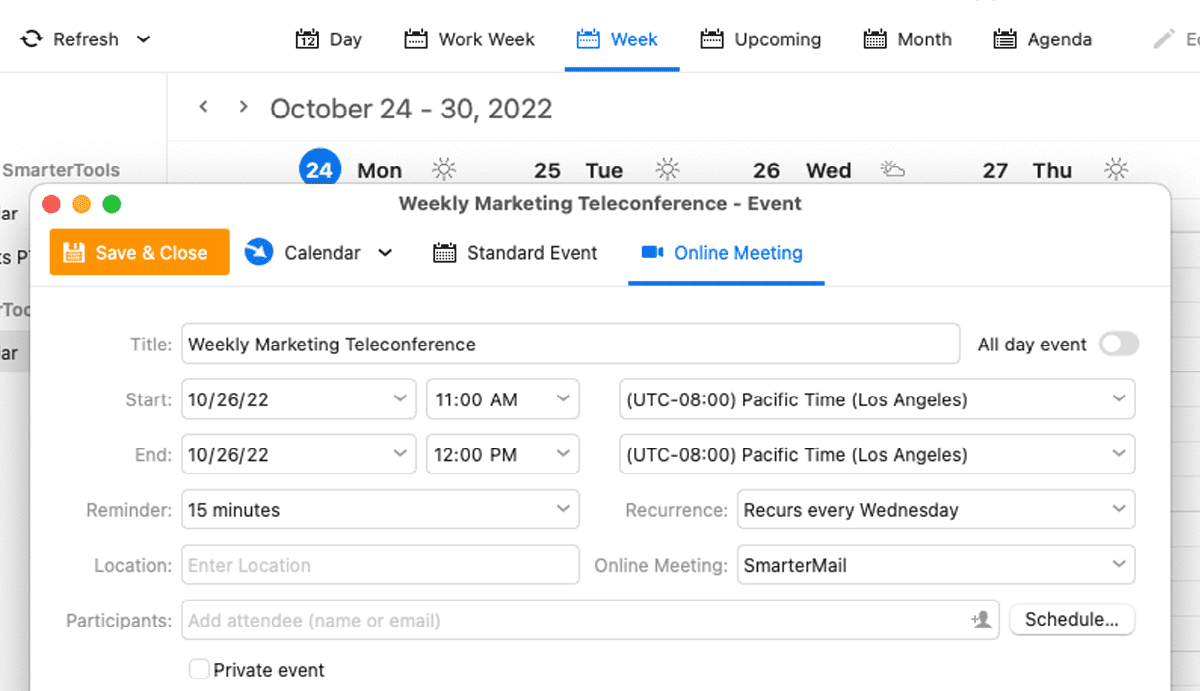
Task: Open the Schedule dialog
Action: coord(1072,619)
